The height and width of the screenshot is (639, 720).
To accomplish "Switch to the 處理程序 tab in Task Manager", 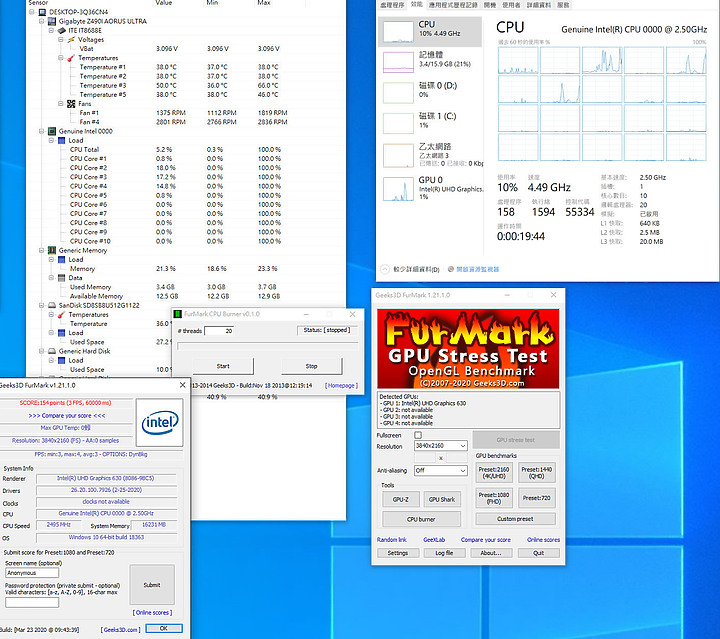I will (392, 5).
